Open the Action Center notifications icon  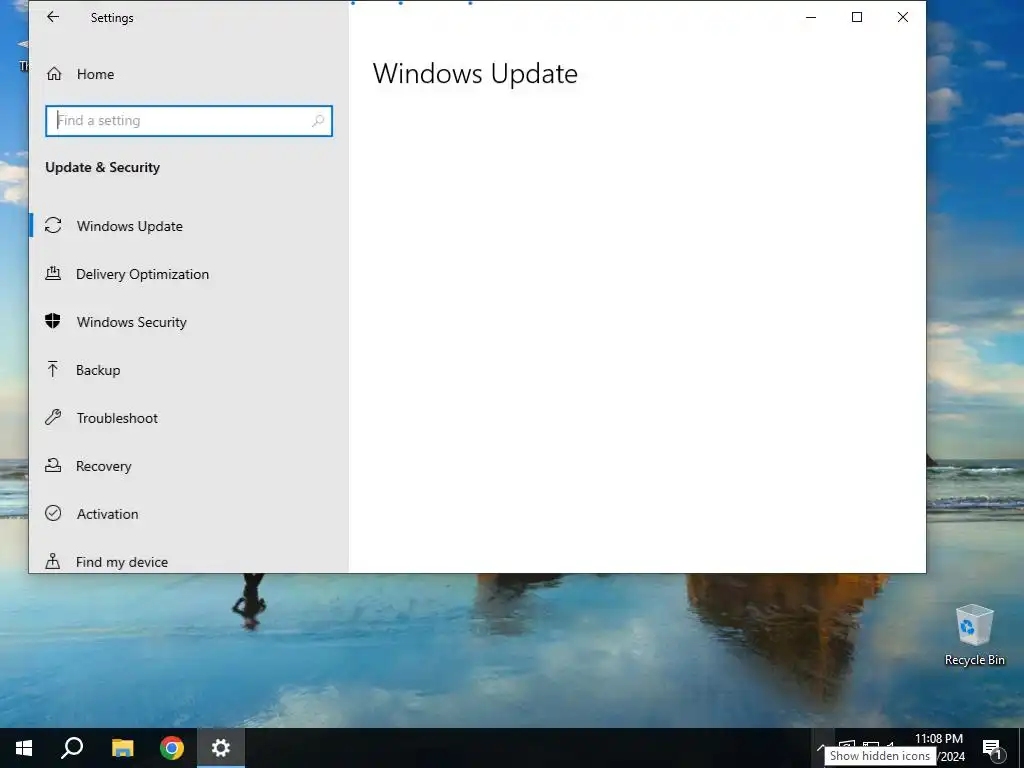[992, 748]
